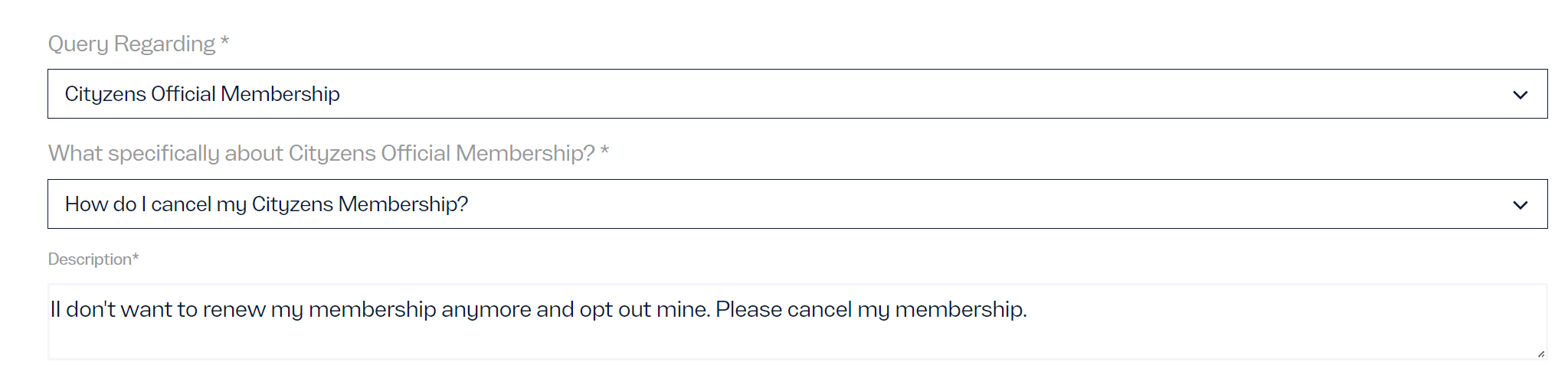Select the "Cityzens Official Membership" selected value text
1568x365 pixels.
point(202,94)
